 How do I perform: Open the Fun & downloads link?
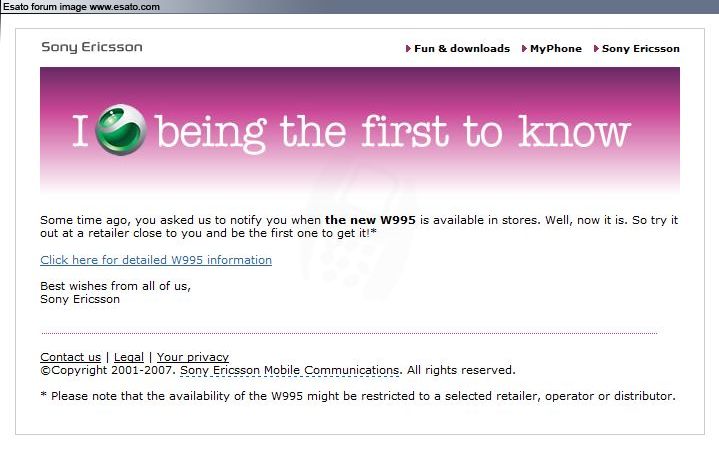coord(462,49)
